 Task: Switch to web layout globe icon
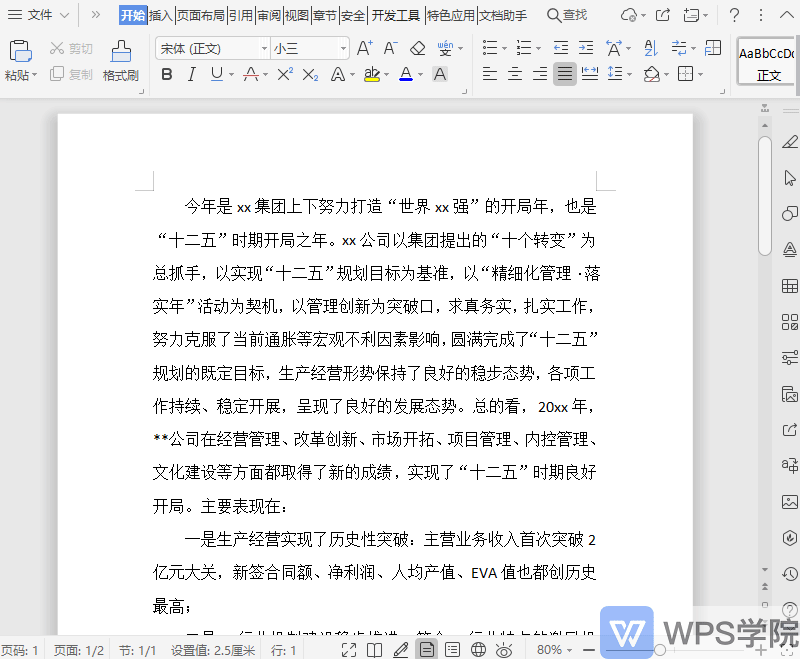tap(478, 650)
